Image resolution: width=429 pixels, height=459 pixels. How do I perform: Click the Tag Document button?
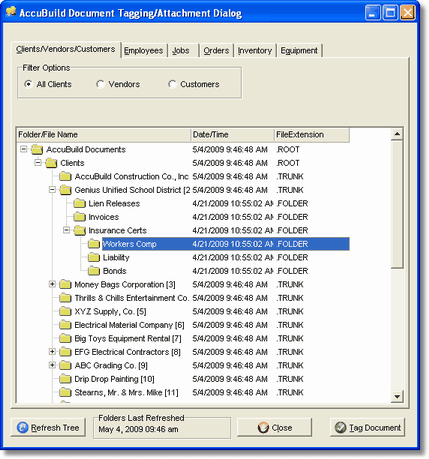pos(368,428)
